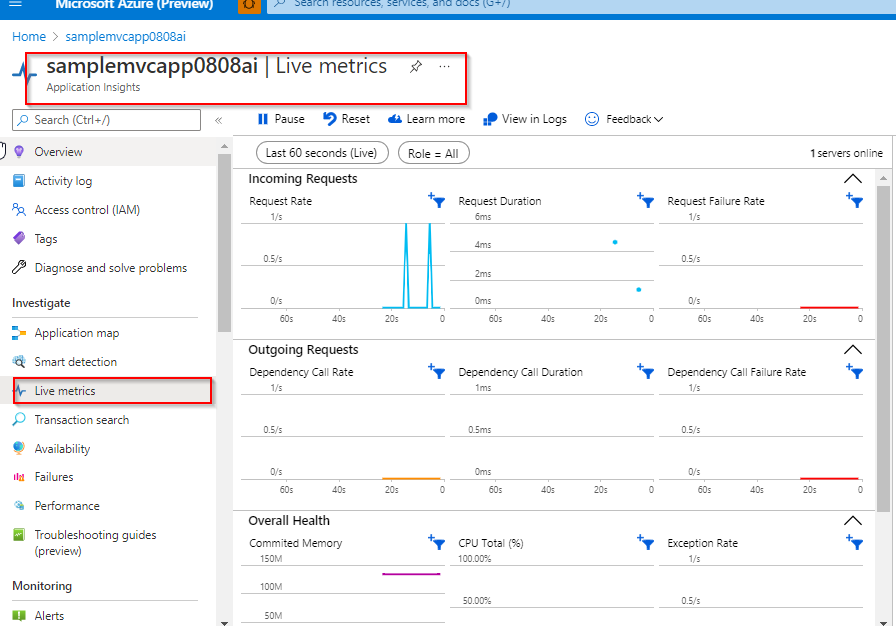Open Access control (IAM)
Image resolution: width=896 pixels, height=626 pixels.
tap(109, 210)
